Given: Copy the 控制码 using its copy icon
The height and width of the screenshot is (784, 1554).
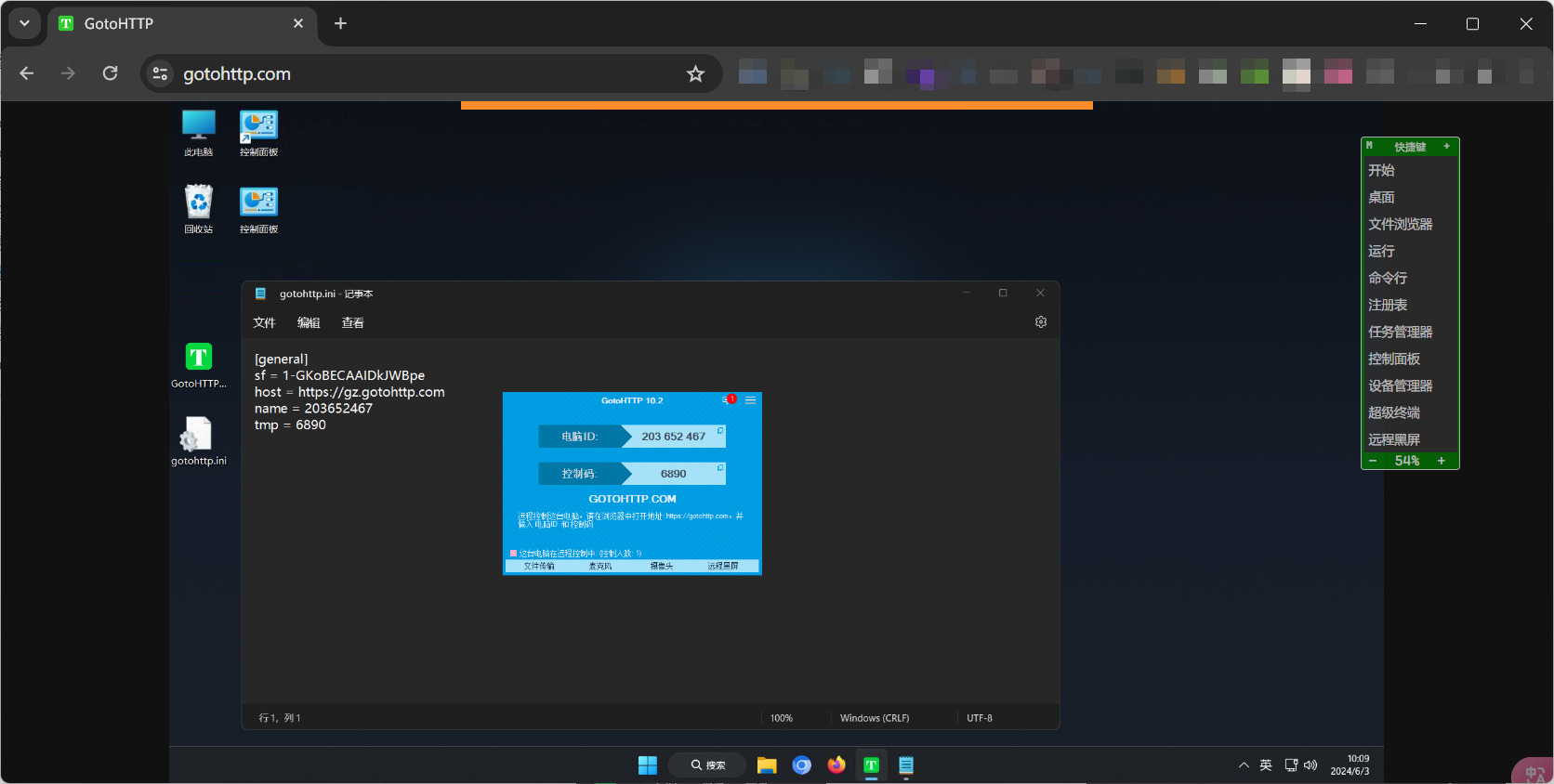Looking at the screenshot, I should (720, 467).
